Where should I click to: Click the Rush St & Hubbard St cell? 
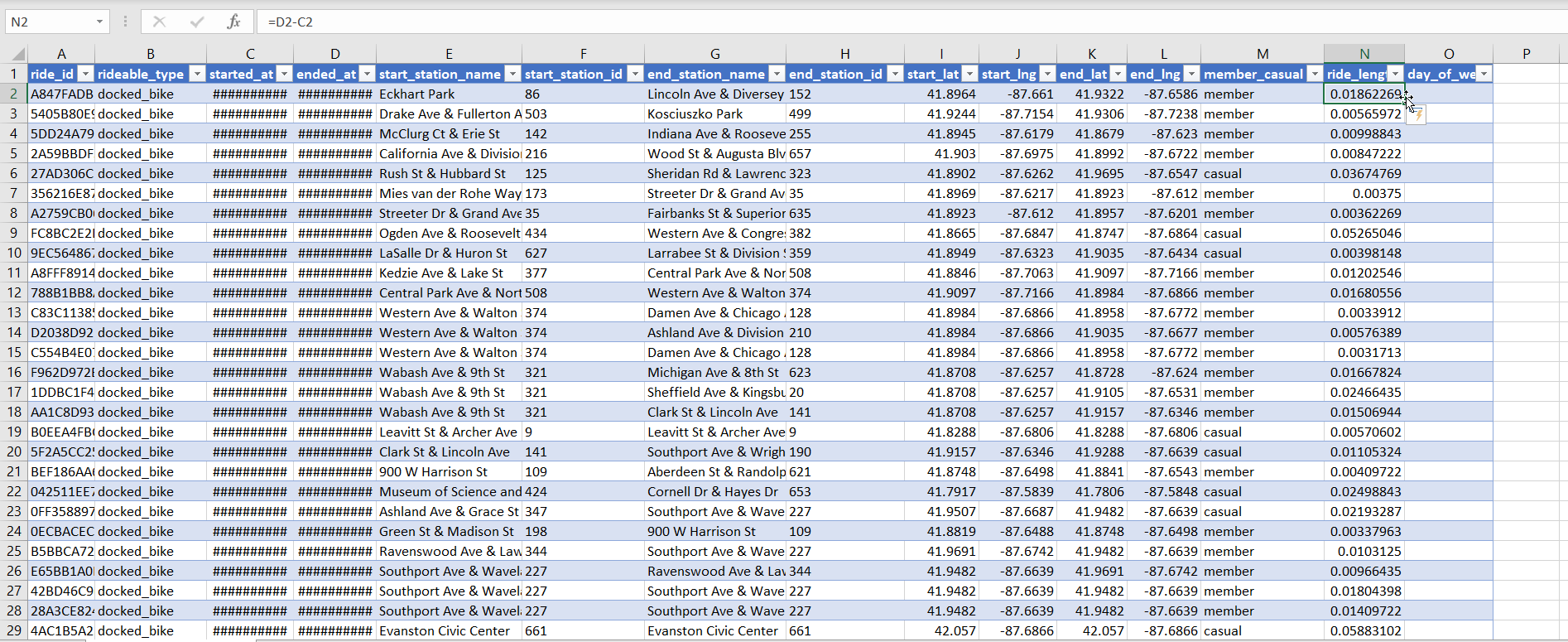pos(449,173)
